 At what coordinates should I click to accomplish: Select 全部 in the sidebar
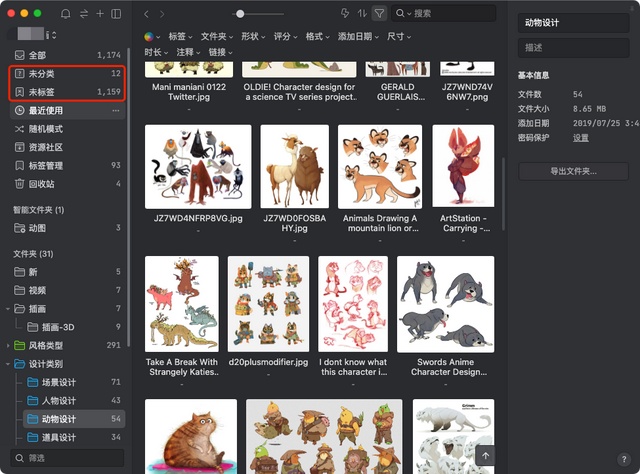click(x=67, y=55)
